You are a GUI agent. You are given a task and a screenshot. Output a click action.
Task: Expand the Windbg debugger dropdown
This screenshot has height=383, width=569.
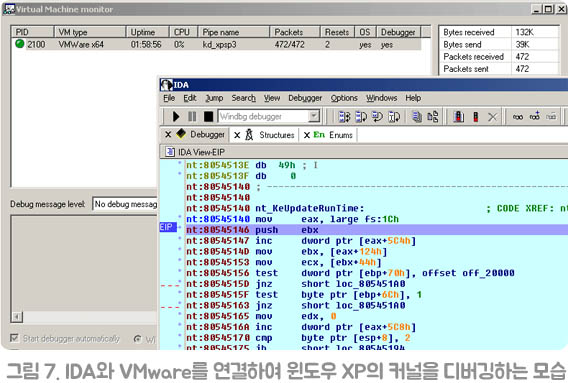point(314,117)
